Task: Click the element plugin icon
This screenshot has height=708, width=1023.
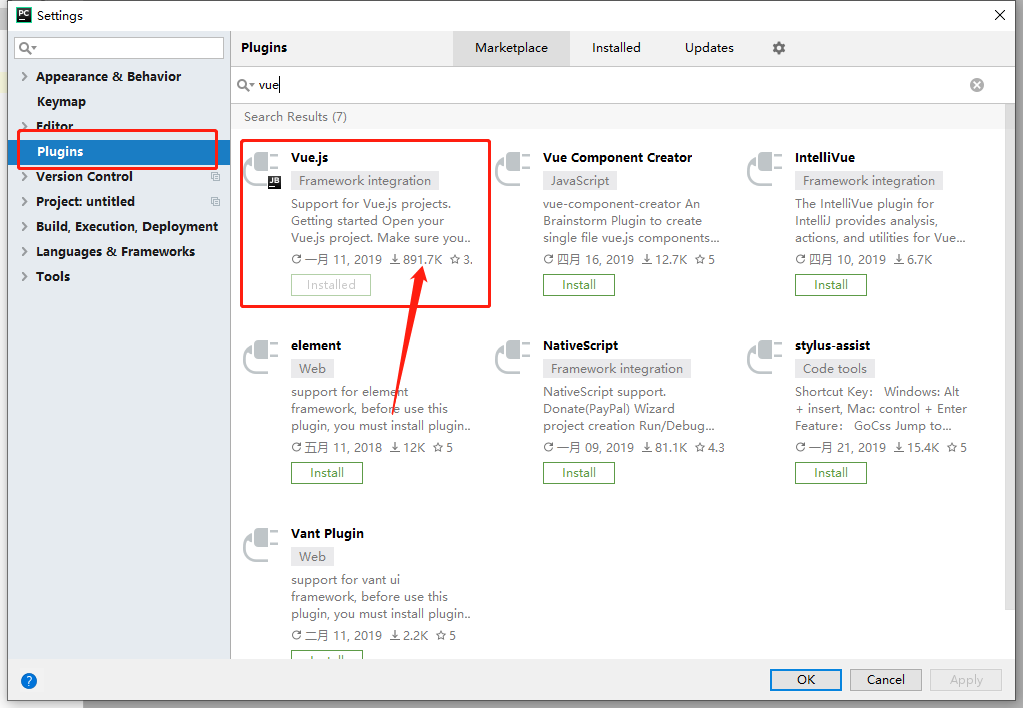Action: coord(261,356)
